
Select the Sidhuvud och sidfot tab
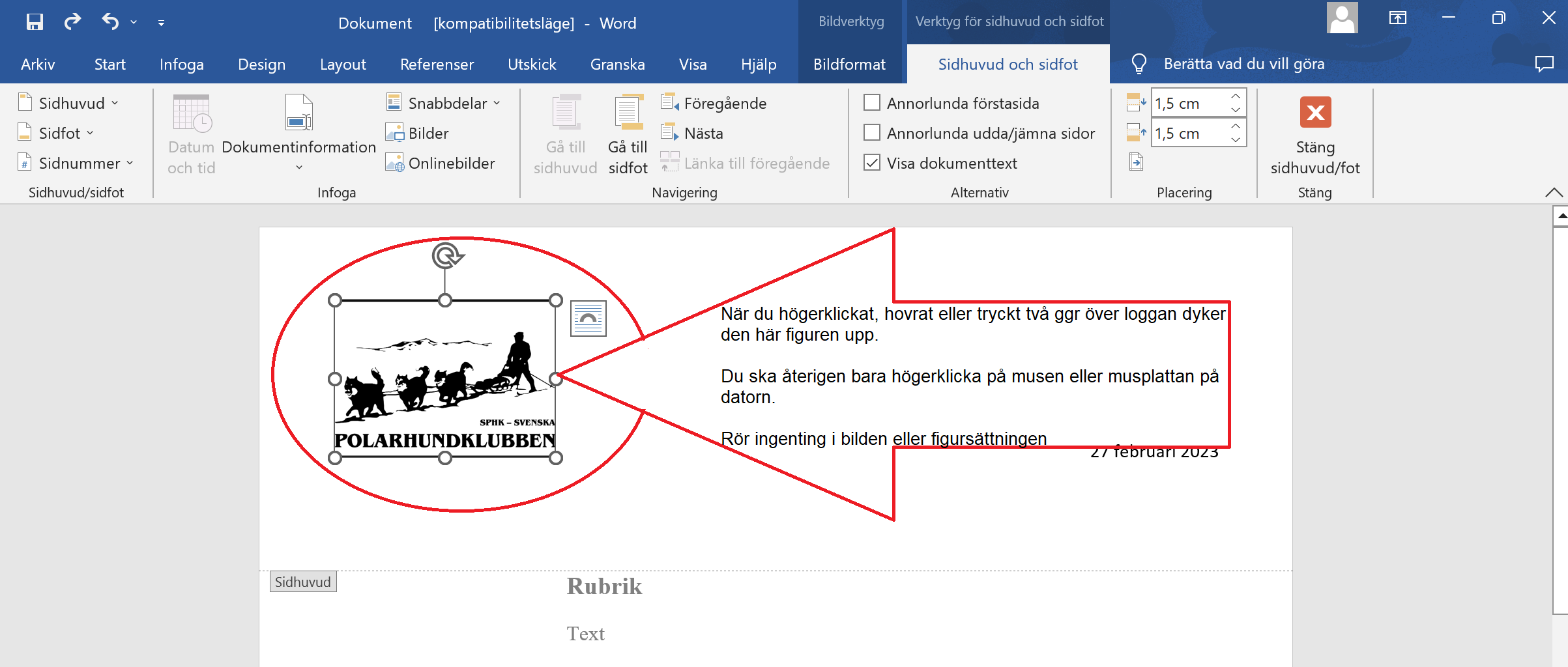tap(1008, 64)
